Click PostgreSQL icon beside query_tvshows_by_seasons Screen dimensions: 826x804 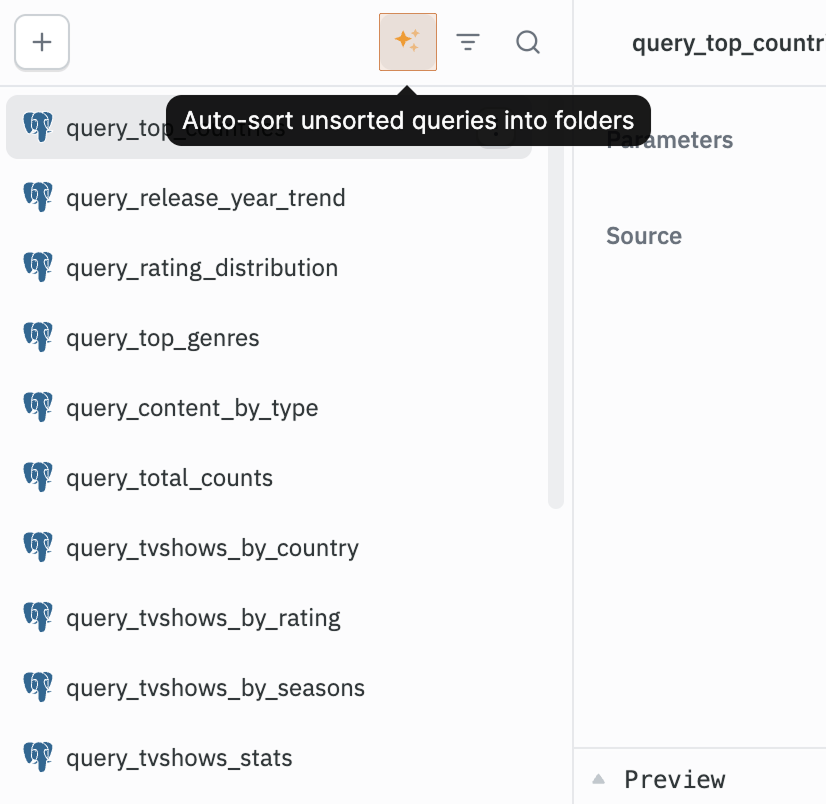pyautogui.click(x=38, y=687)
